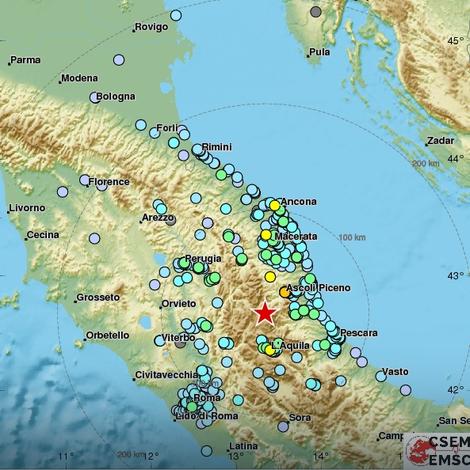Click the gray marker above Pula
This screenshot has width=470, height=470.
(315, 12)
